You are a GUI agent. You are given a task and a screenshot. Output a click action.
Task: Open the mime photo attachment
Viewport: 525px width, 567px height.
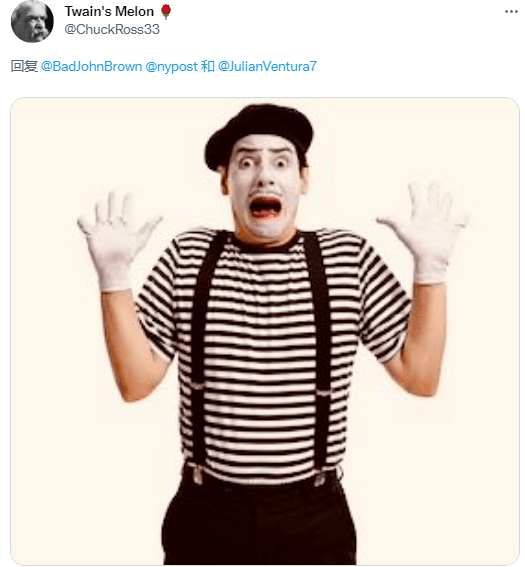265,331
